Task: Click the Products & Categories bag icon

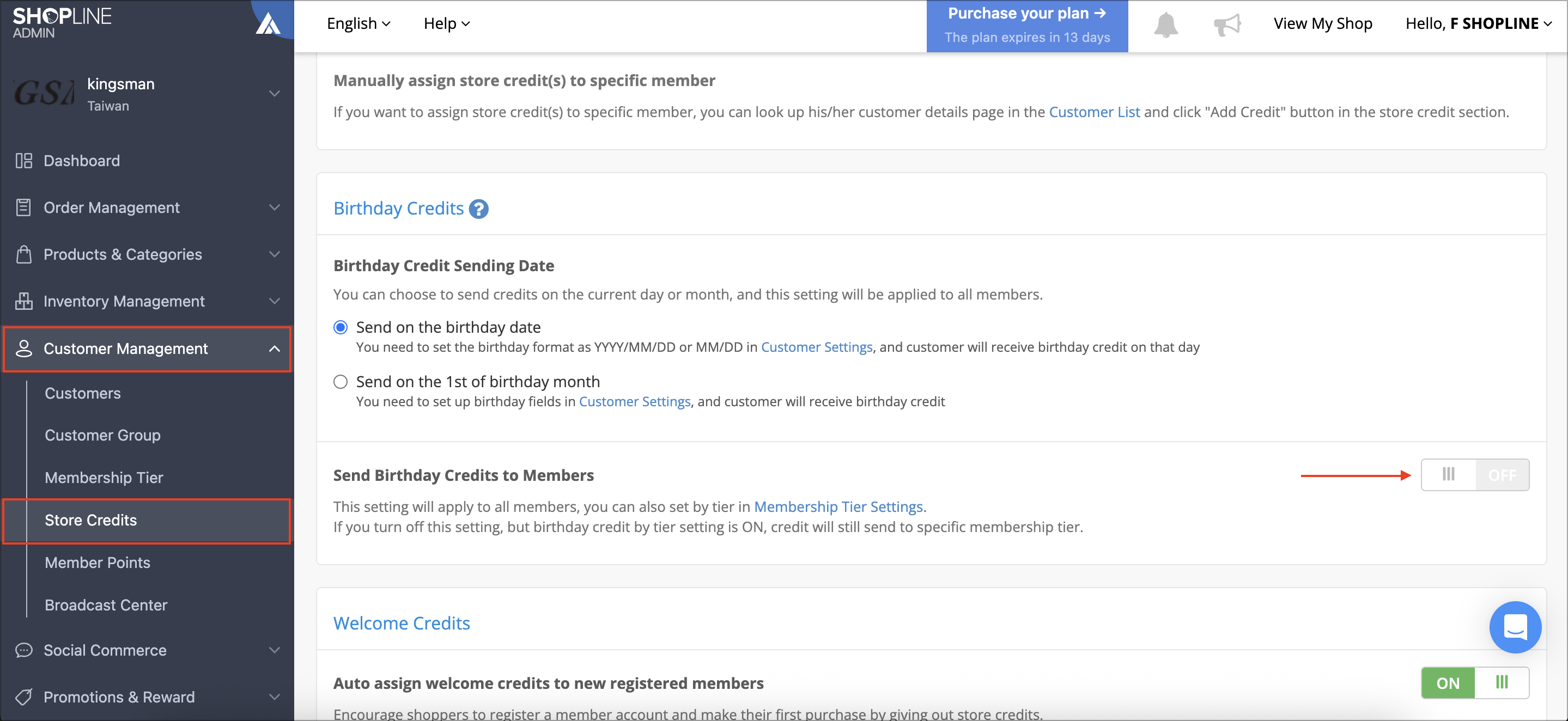Action: click(x=24, y=254)
